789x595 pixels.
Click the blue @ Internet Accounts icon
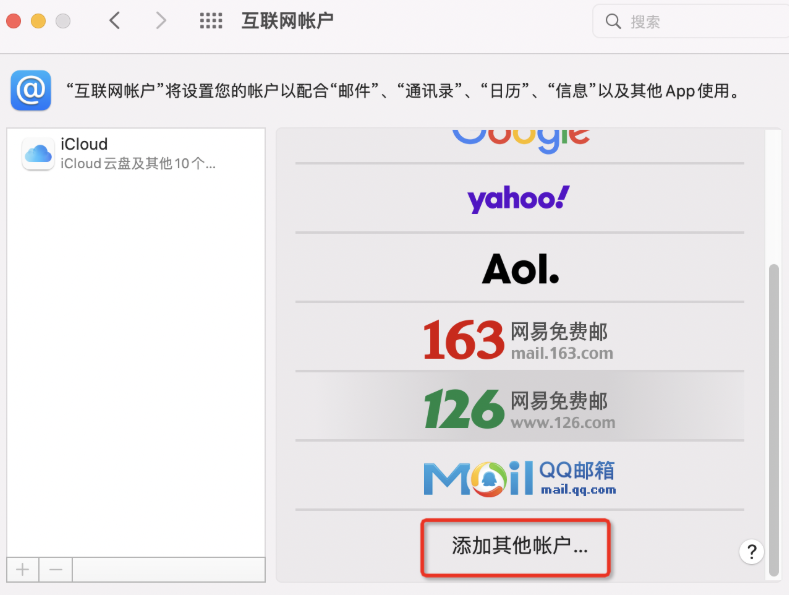31,90
